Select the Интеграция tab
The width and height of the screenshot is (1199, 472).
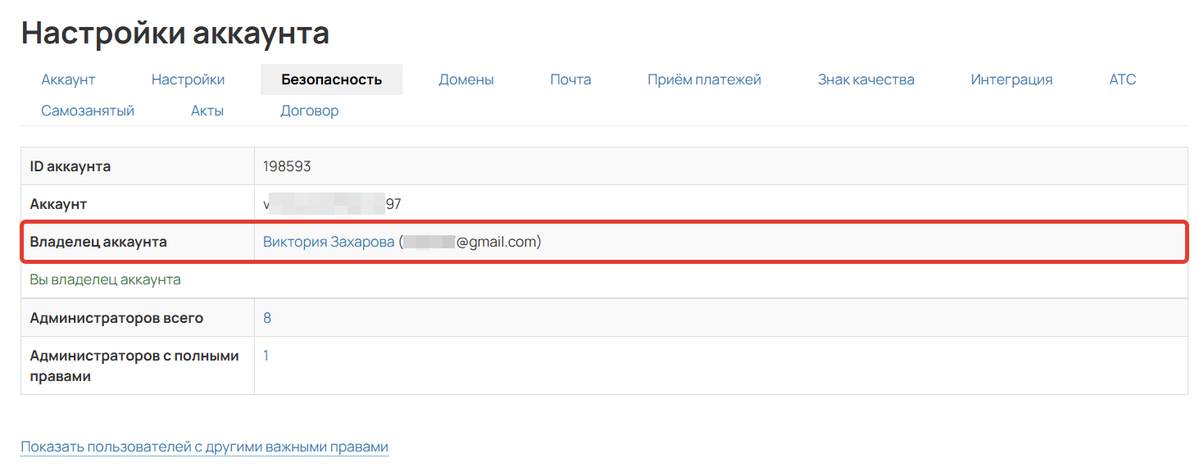[1011, 79]
